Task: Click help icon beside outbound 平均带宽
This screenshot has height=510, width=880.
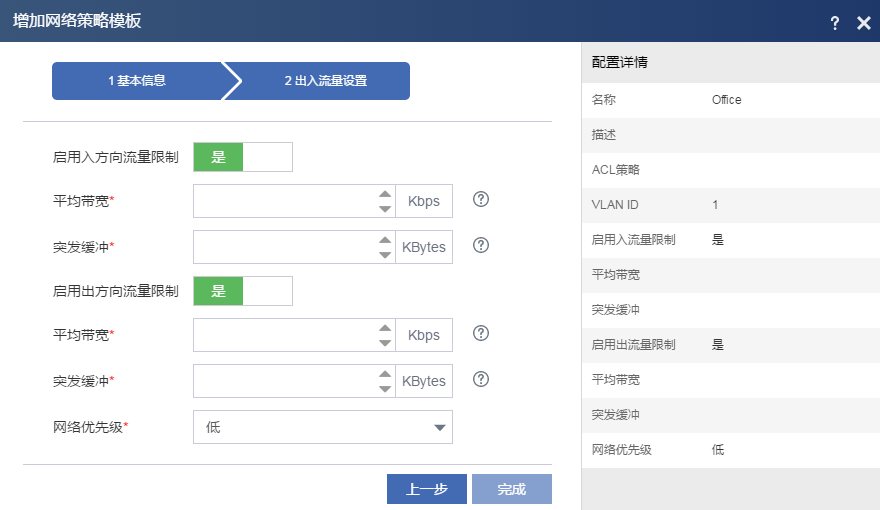Action: click(x=481, y=333)
